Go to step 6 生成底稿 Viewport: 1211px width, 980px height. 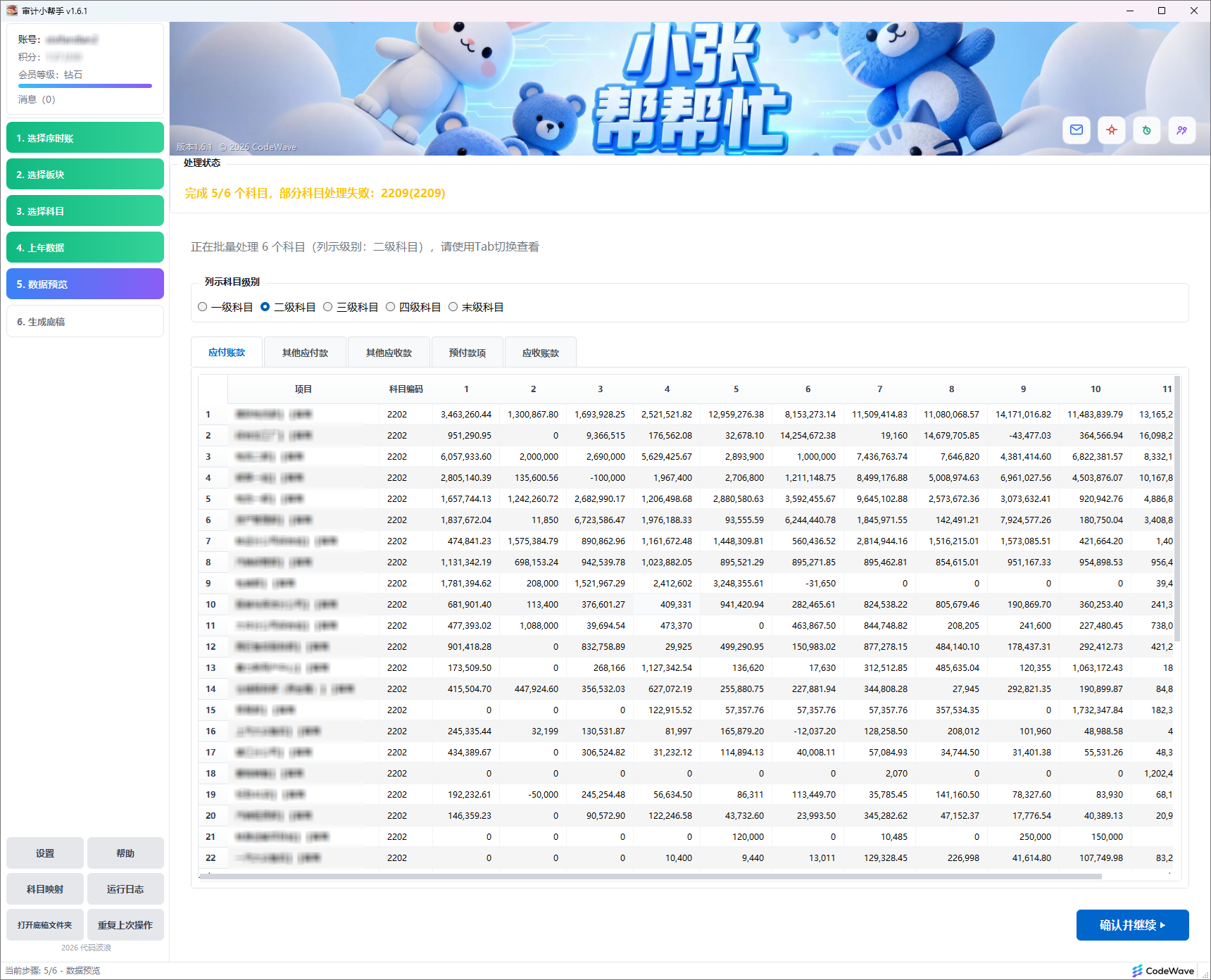coord(84,322)
